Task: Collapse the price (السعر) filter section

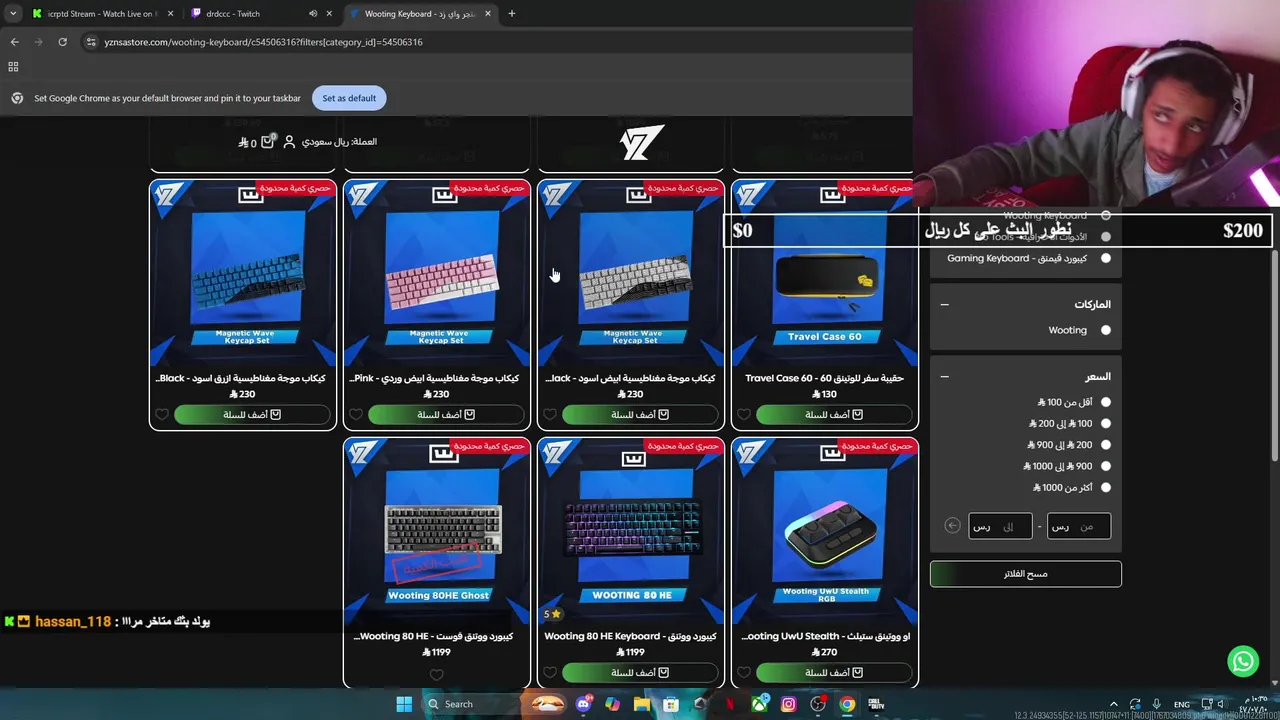Action: (x=944, y=377)
